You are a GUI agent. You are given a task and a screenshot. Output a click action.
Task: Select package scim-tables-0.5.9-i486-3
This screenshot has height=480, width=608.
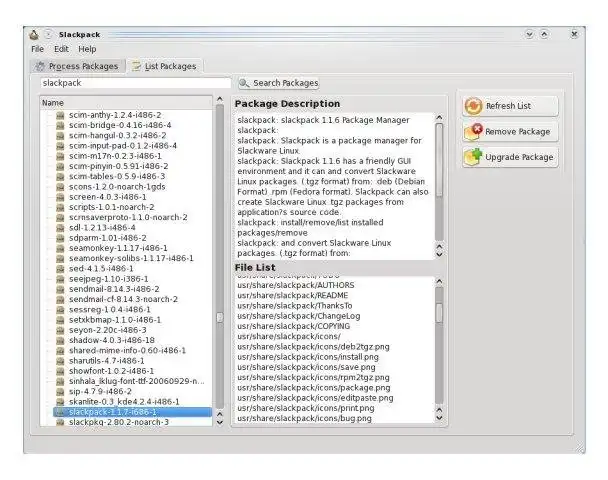point(117,176)
